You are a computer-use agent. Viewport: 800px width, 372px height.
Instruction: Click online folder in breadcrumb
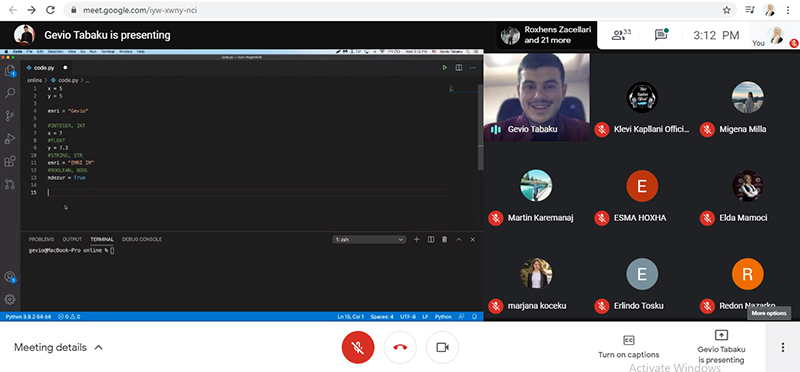point(34,80)
